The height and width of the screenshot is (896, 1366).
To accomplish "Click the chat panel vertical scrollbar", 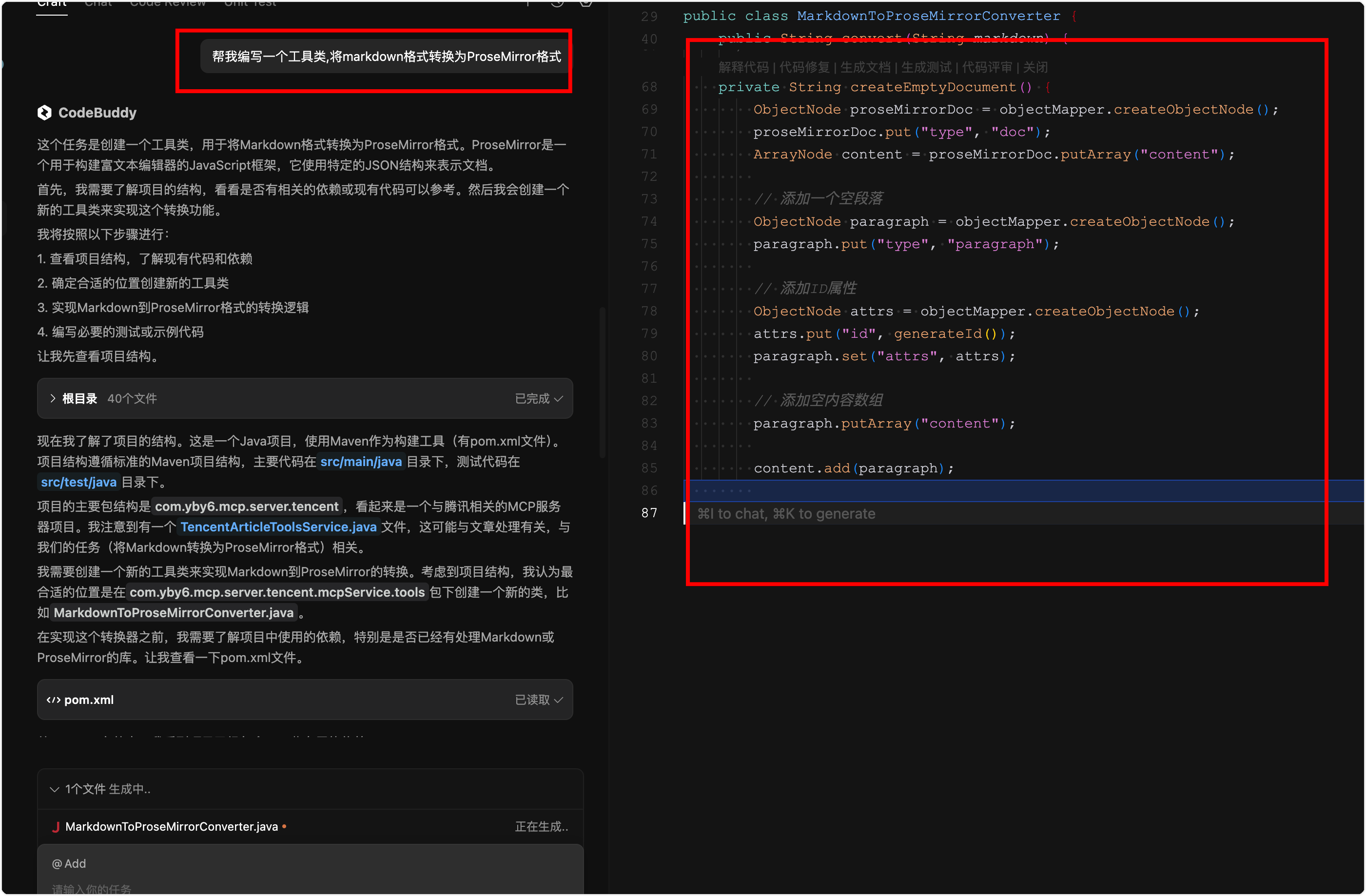I will [602, 382].
